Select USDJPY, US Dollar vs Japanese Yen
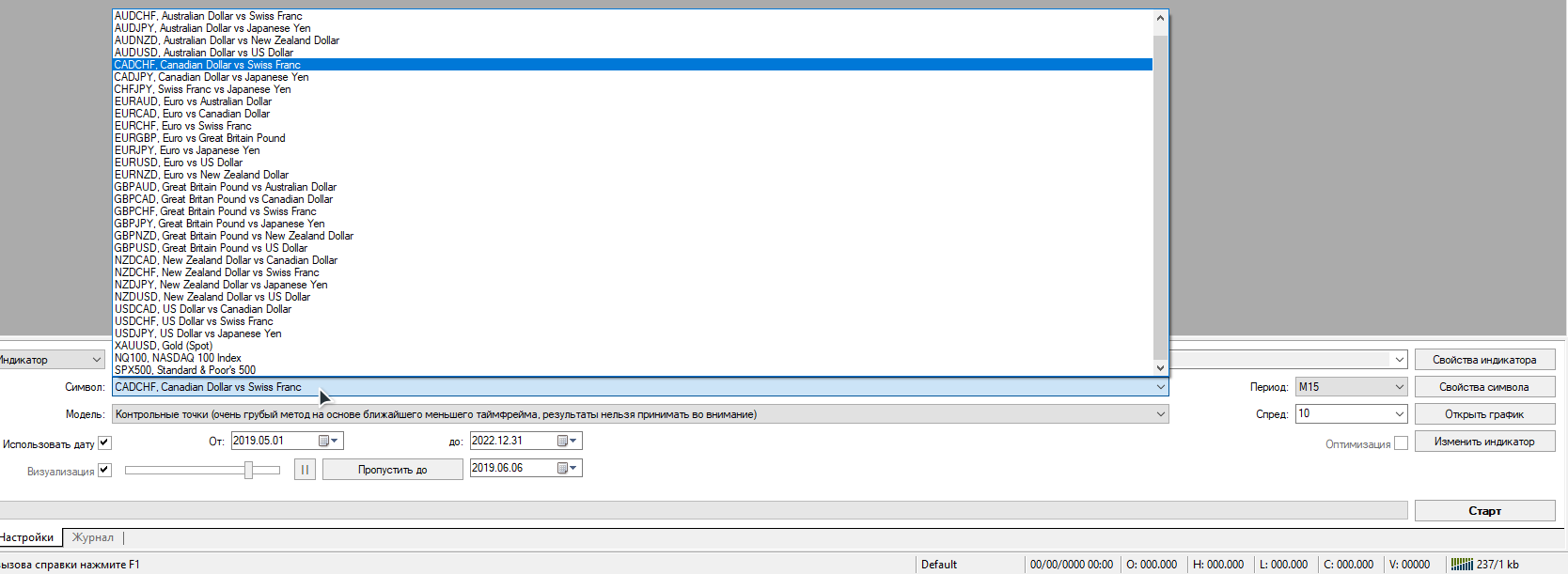The height and width of the screenshot is (574, 1568). (x=633, y=334)
